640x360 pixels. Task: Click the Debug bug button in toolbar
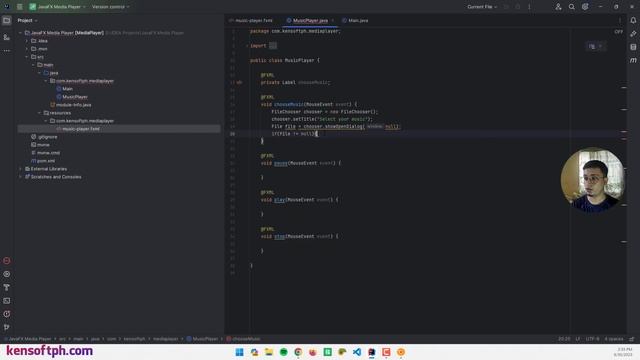pos(518,7)
